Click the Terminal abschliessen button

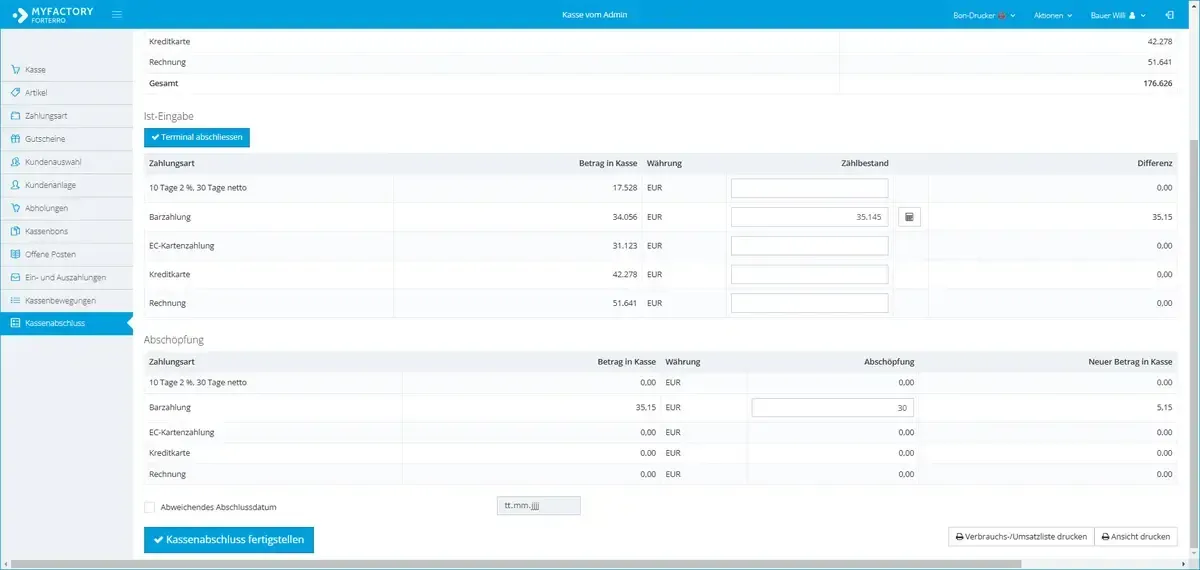pyautogui.click(x=197, y=137)
